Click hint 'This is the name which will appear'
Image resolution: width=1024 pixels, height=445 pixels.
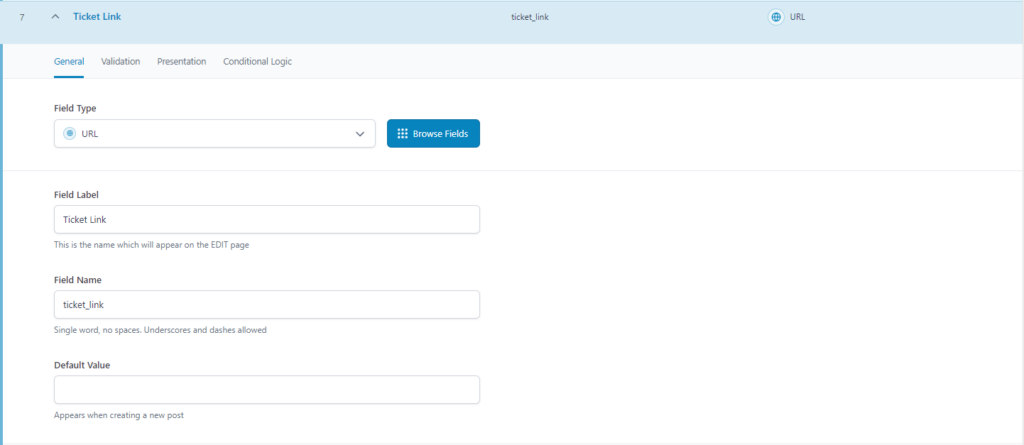pyautogui.click(x=152, y=246)
